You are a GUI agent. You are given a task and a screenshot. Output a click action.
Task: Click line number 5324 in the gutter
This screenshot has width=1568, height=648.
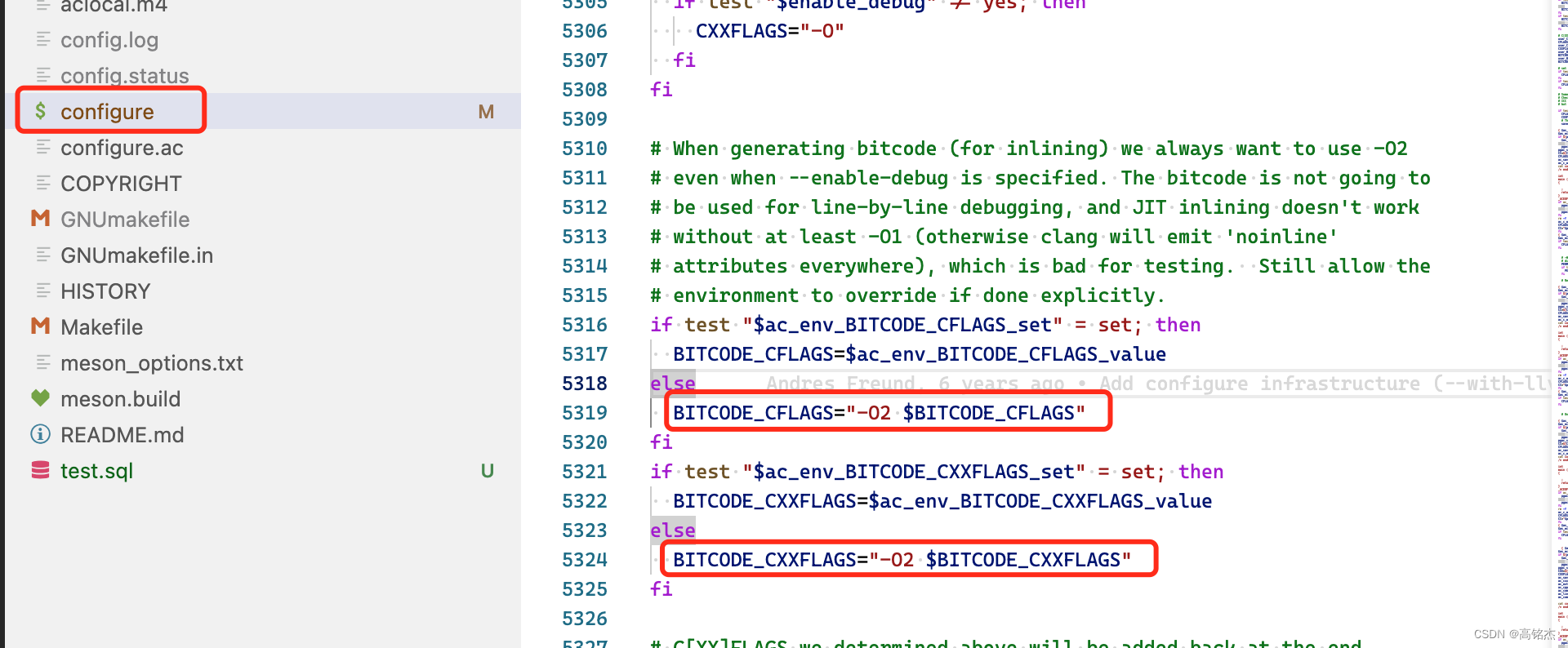(585, 560)
